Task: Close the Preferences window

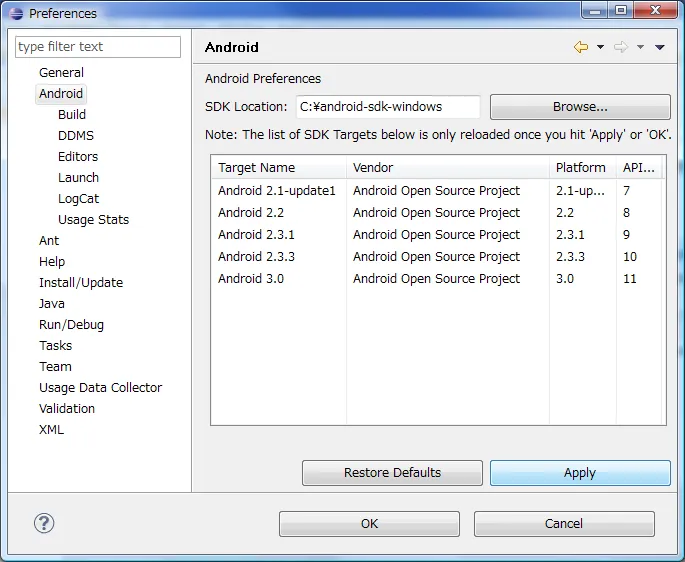Action: tap(655, 10)
